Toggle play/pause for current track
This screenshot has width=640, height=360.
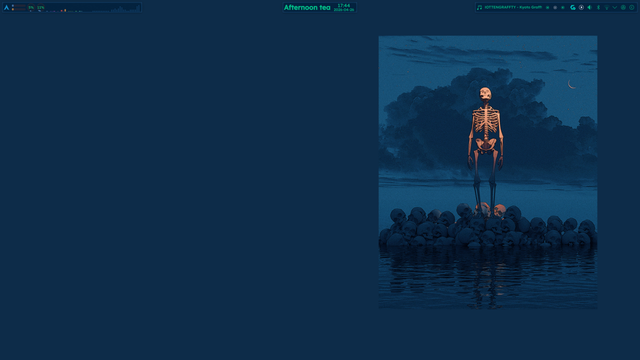pos(555,7)
